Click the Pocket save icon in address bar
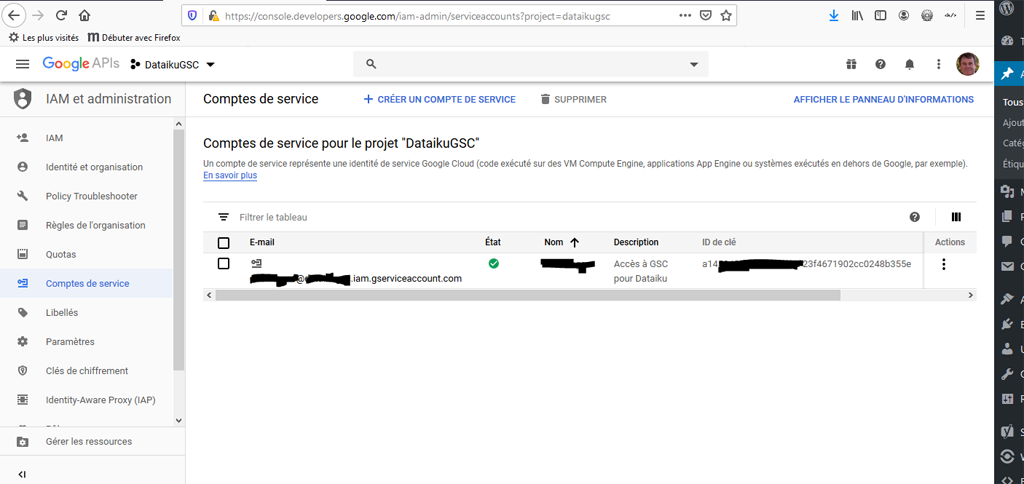Image resolution: width=1024 pixels, height=484 pixels. [706, 16]
